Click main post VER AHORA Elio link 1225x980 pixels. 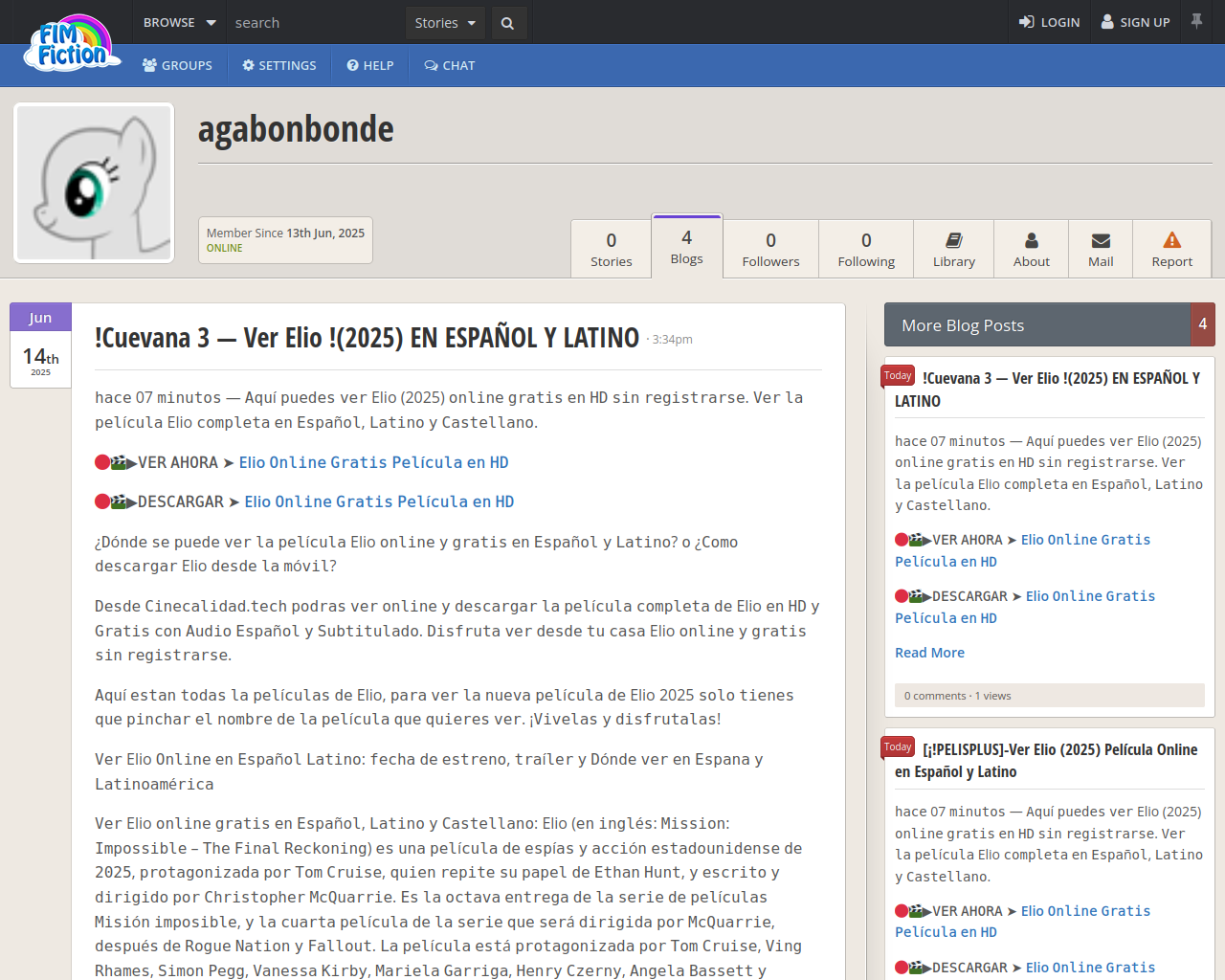tap(373, 462)
